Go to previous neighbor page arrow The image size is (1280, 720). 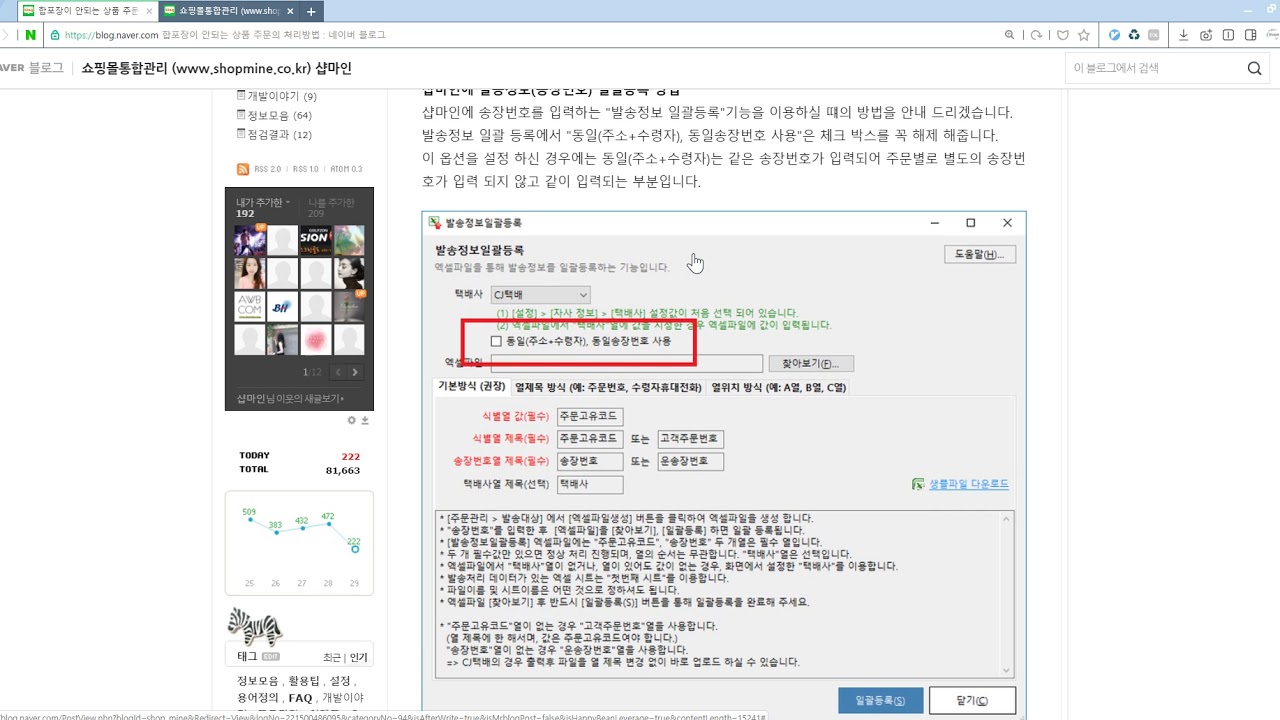pos(338,372)
